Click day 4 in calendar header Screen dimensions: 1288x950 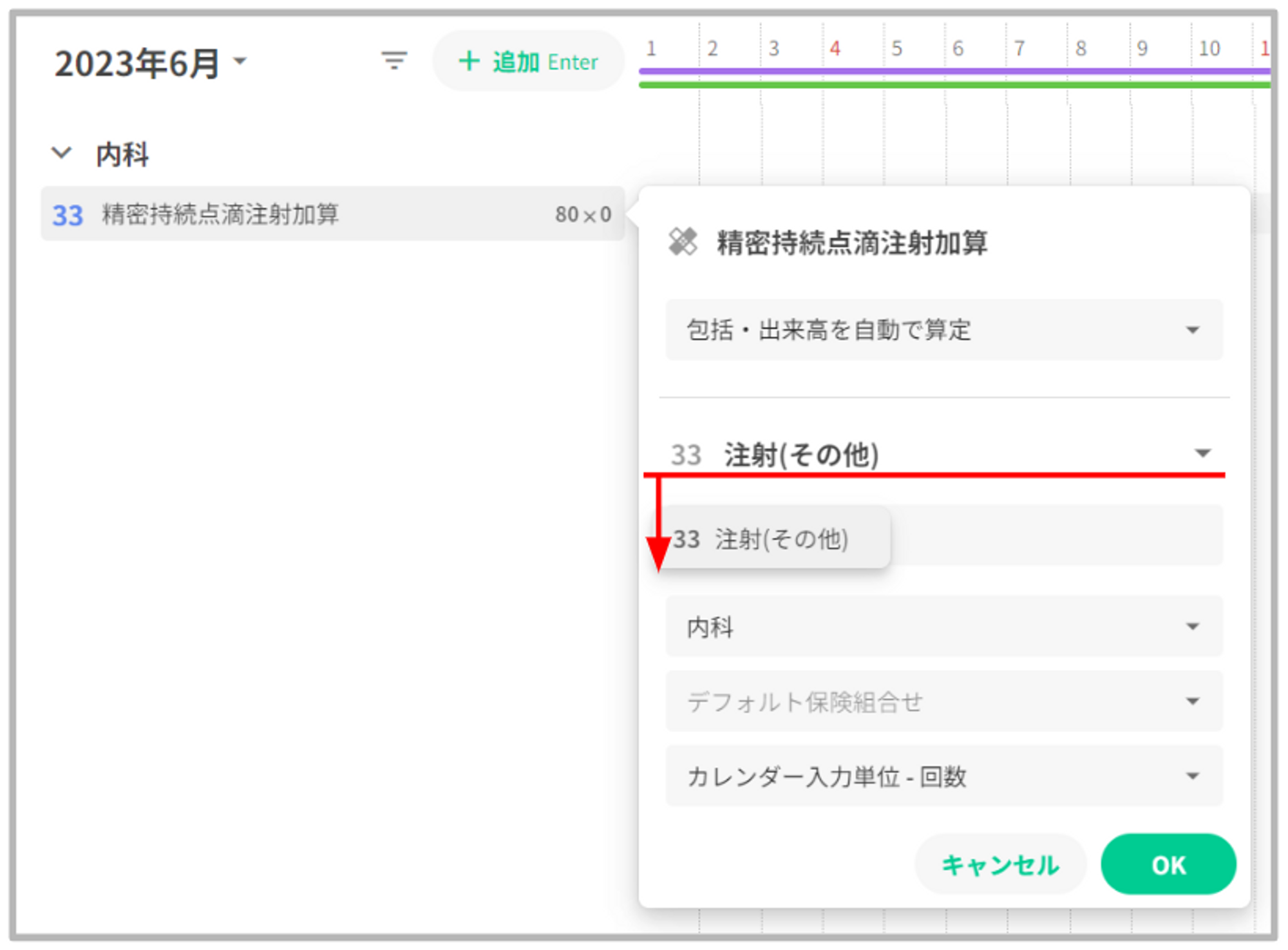835,48
